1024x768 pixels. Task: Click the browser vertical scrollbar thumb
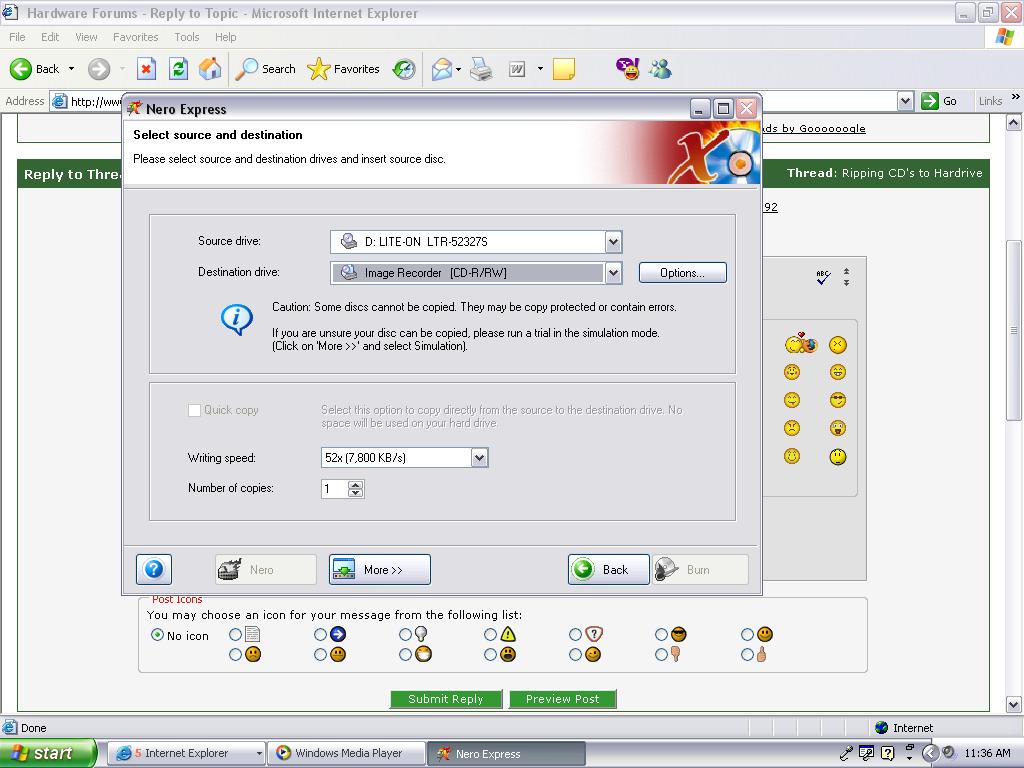(1014, 330)
